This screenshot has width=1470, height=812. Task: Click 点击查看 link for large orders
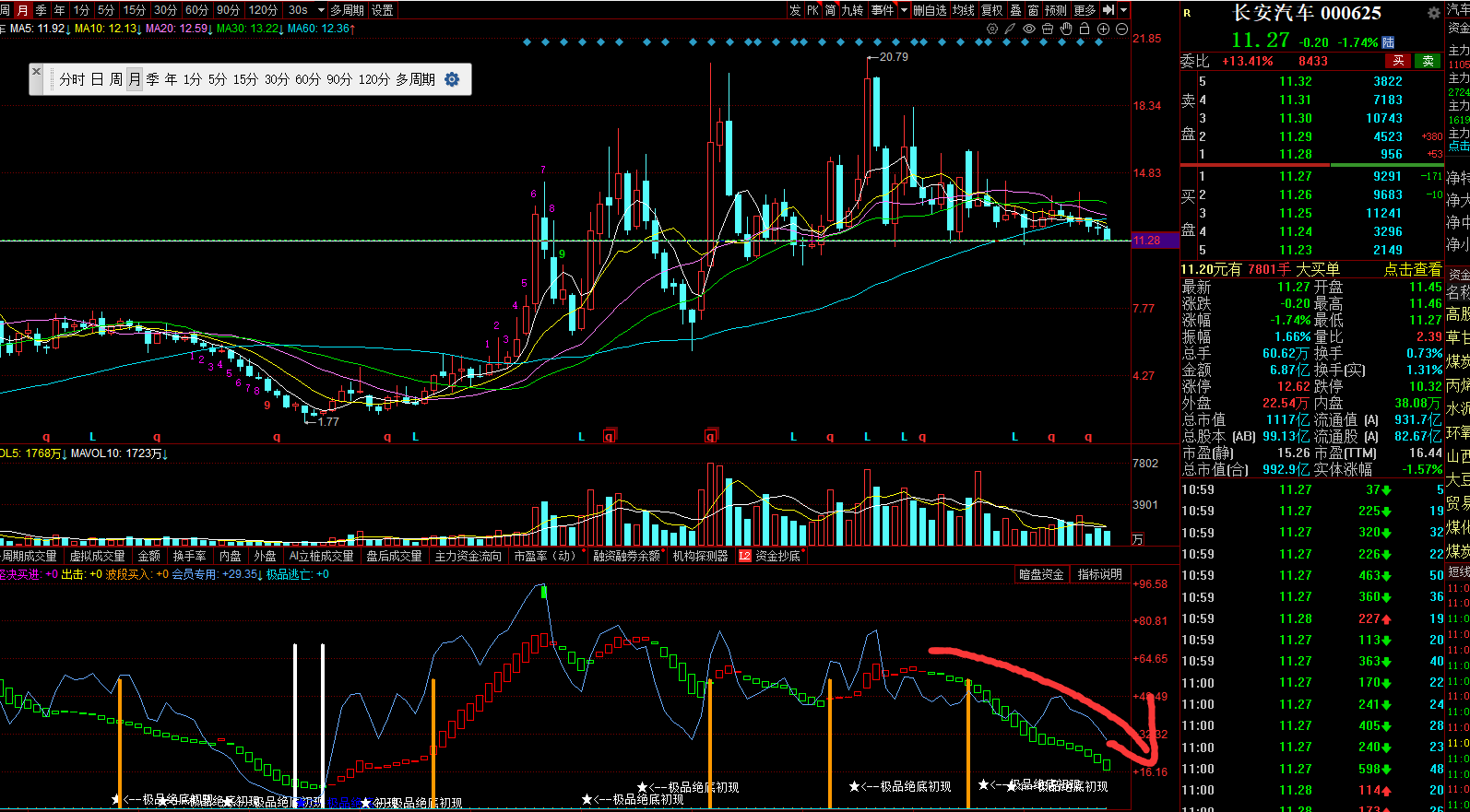[1412, 269]
